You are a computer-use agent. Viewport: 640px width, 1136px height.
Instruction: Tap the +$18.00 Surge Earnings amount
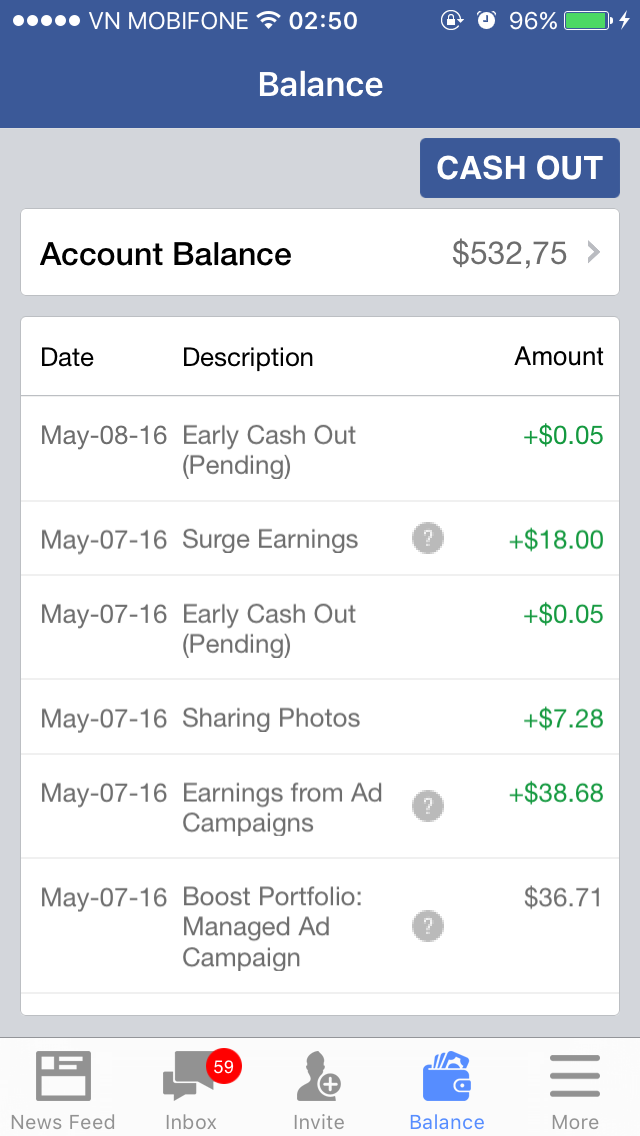click(x=556, y=540)
